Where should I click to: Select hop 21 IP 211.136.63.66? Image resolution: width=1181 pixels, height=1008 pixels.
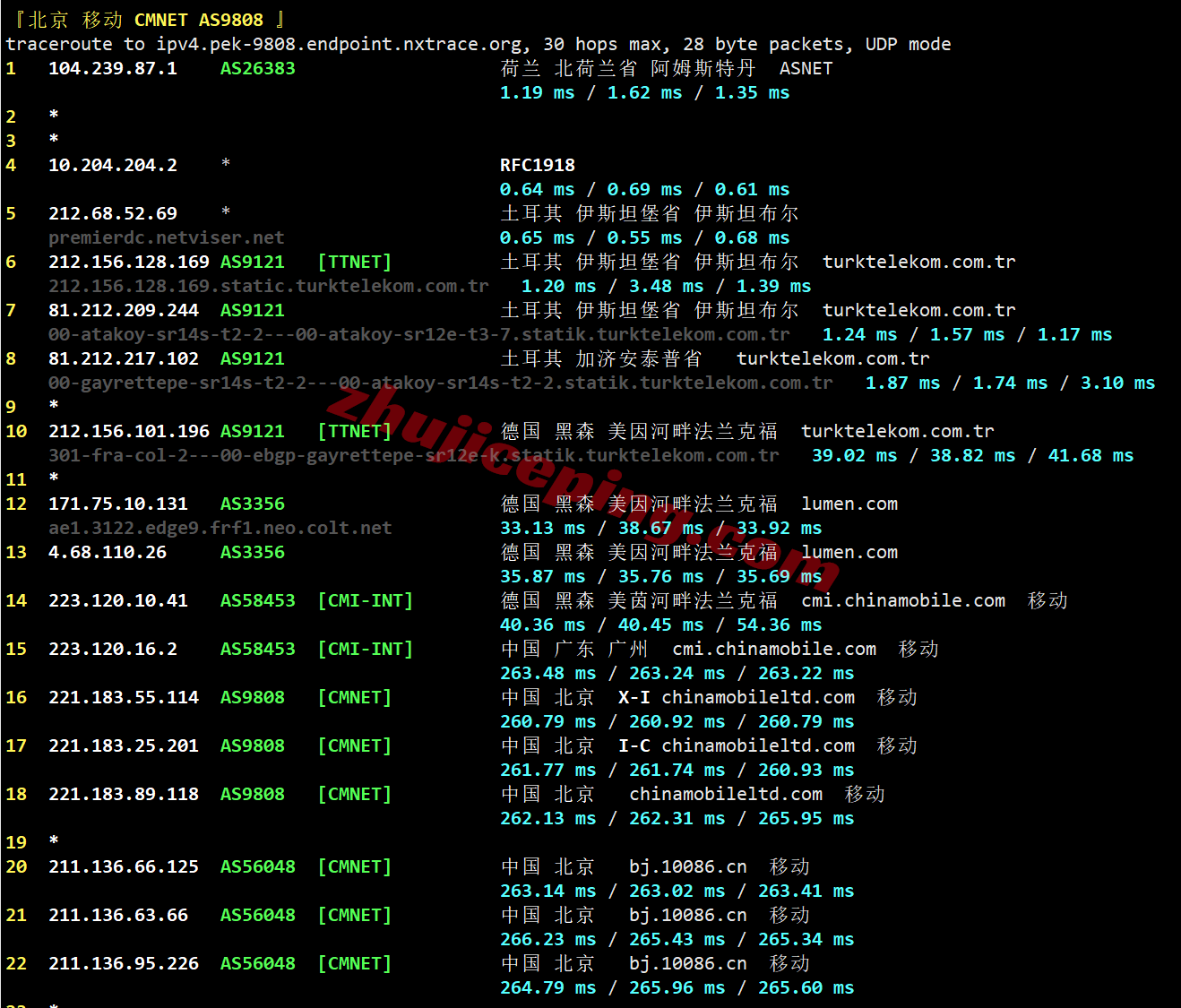tap(118, 915)
